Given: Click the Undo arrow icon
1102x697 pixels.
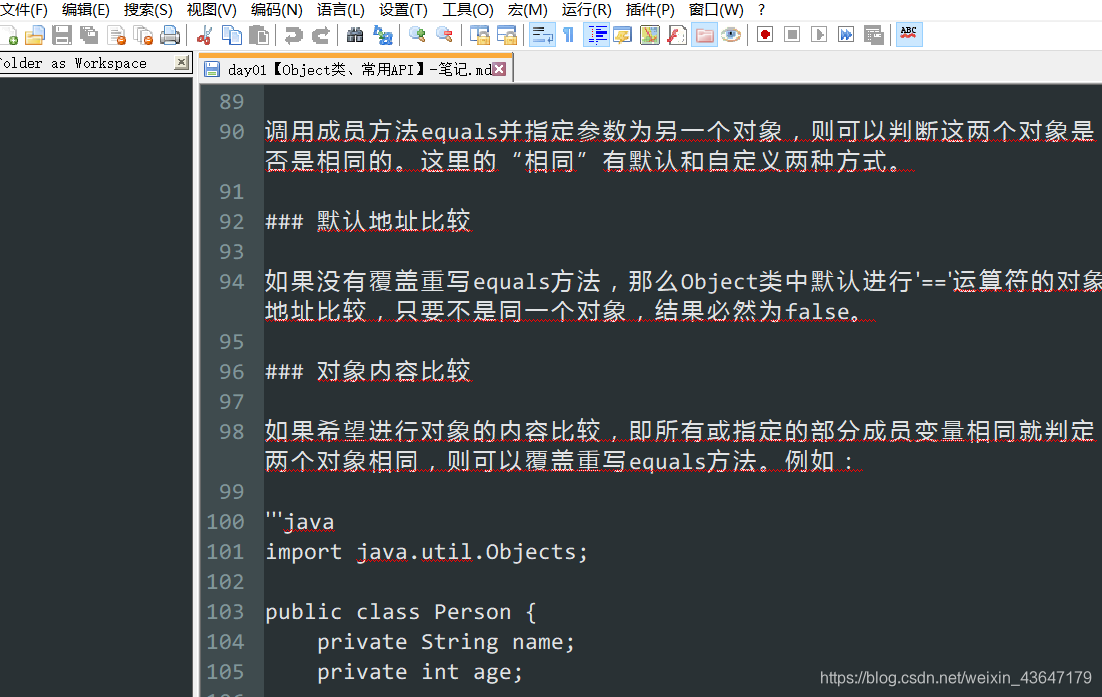Looking at the screenshot, I should (294, 34).
